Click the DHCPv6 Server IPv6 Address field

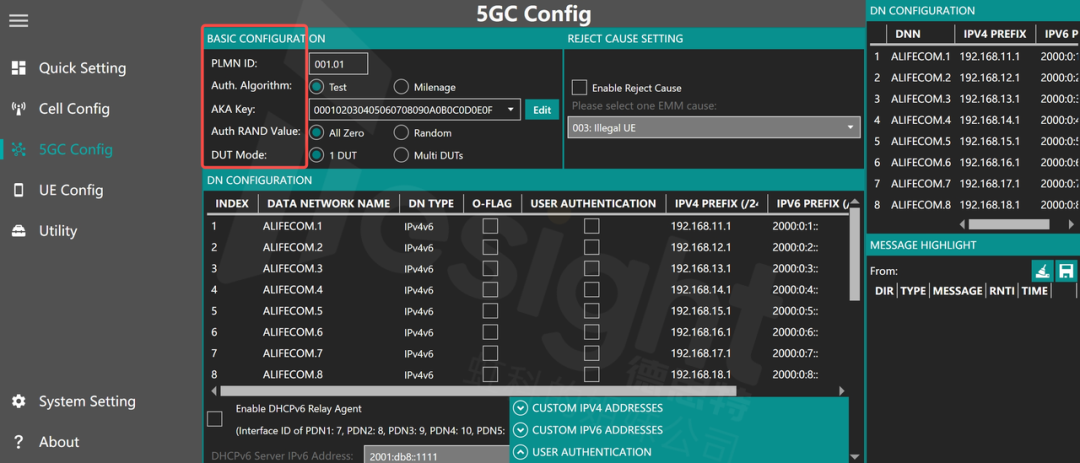tap(435, 455)
